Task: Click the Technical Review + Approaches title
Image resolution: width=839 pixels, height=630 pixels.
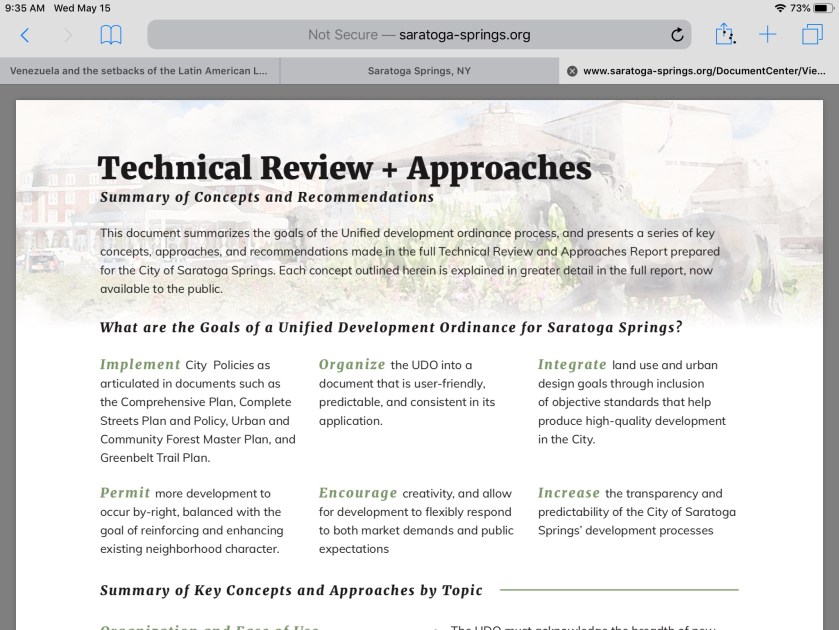Action: tap(344, 167)
